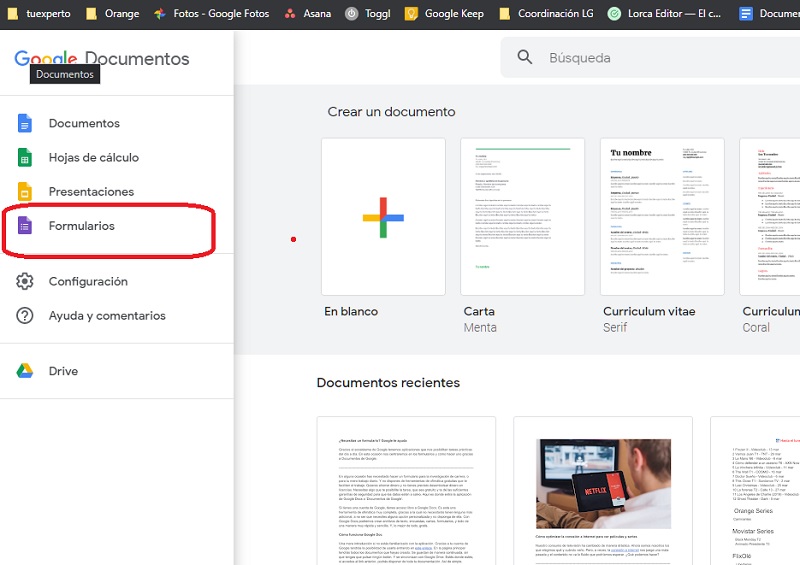Image resolution: width=800 pixels, height=565 pixels.
Task: Choose the Curriculum vitae Serif template
Action: pos(662,217)
